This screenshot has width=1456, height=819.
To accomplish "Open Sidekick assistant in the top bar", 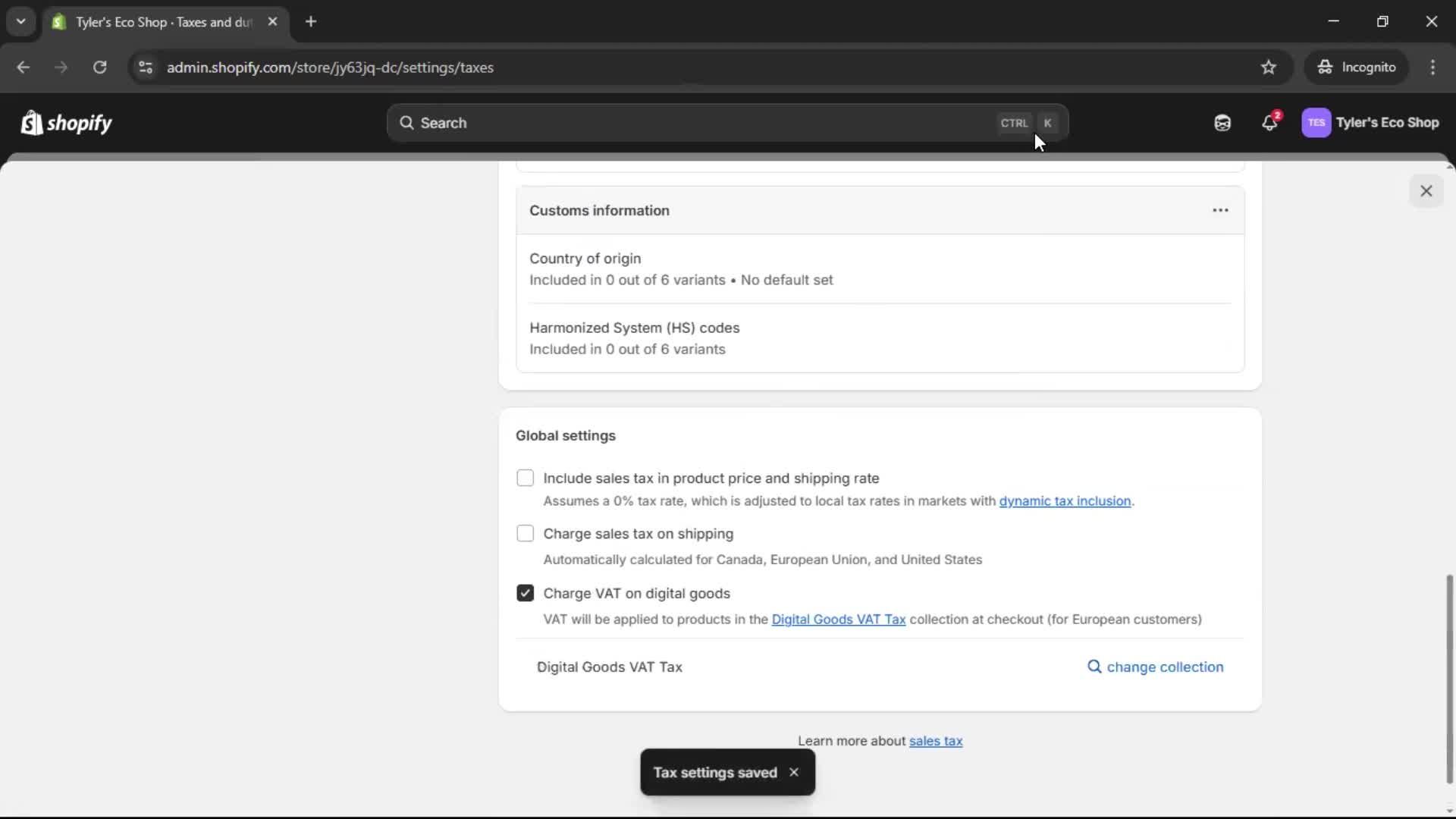I will (x=1222, y=122).
